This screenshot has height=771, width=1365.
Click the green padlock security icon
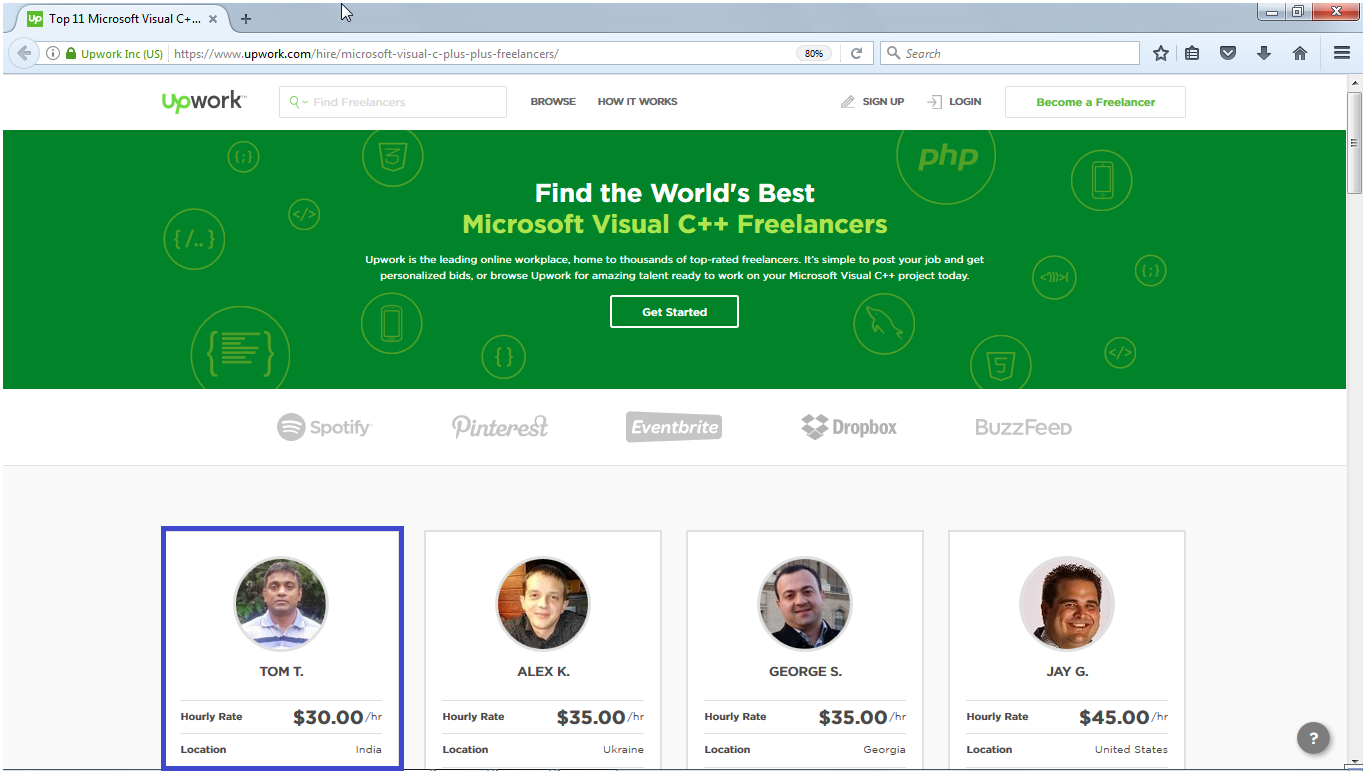[x=71, y=54]
